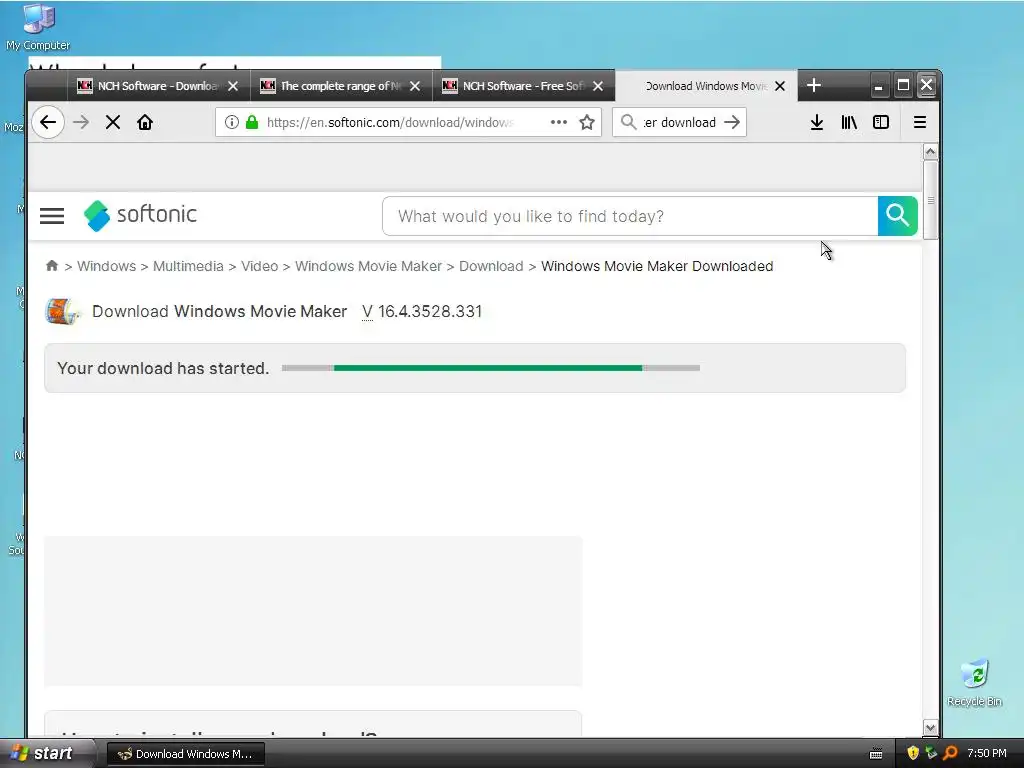
Task: Click the Download Windows Movie Maker heading
Action: pyautogui.click(x=219, y=312)
